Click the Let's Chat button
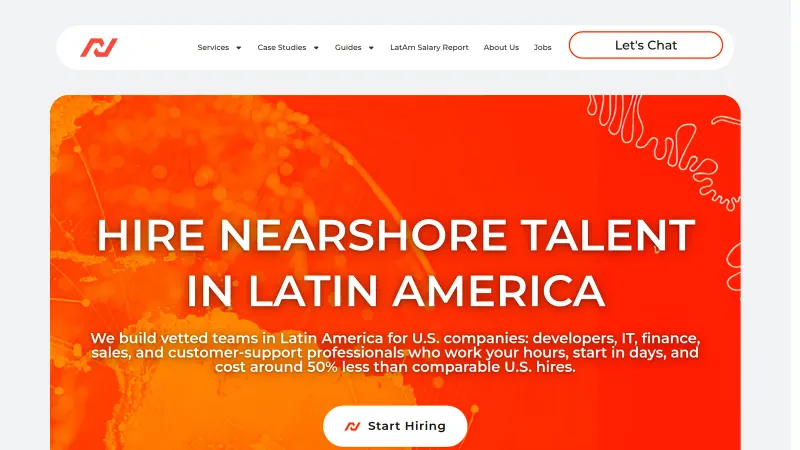The height and width of the screenshot is (450, 800). (645, 45)
